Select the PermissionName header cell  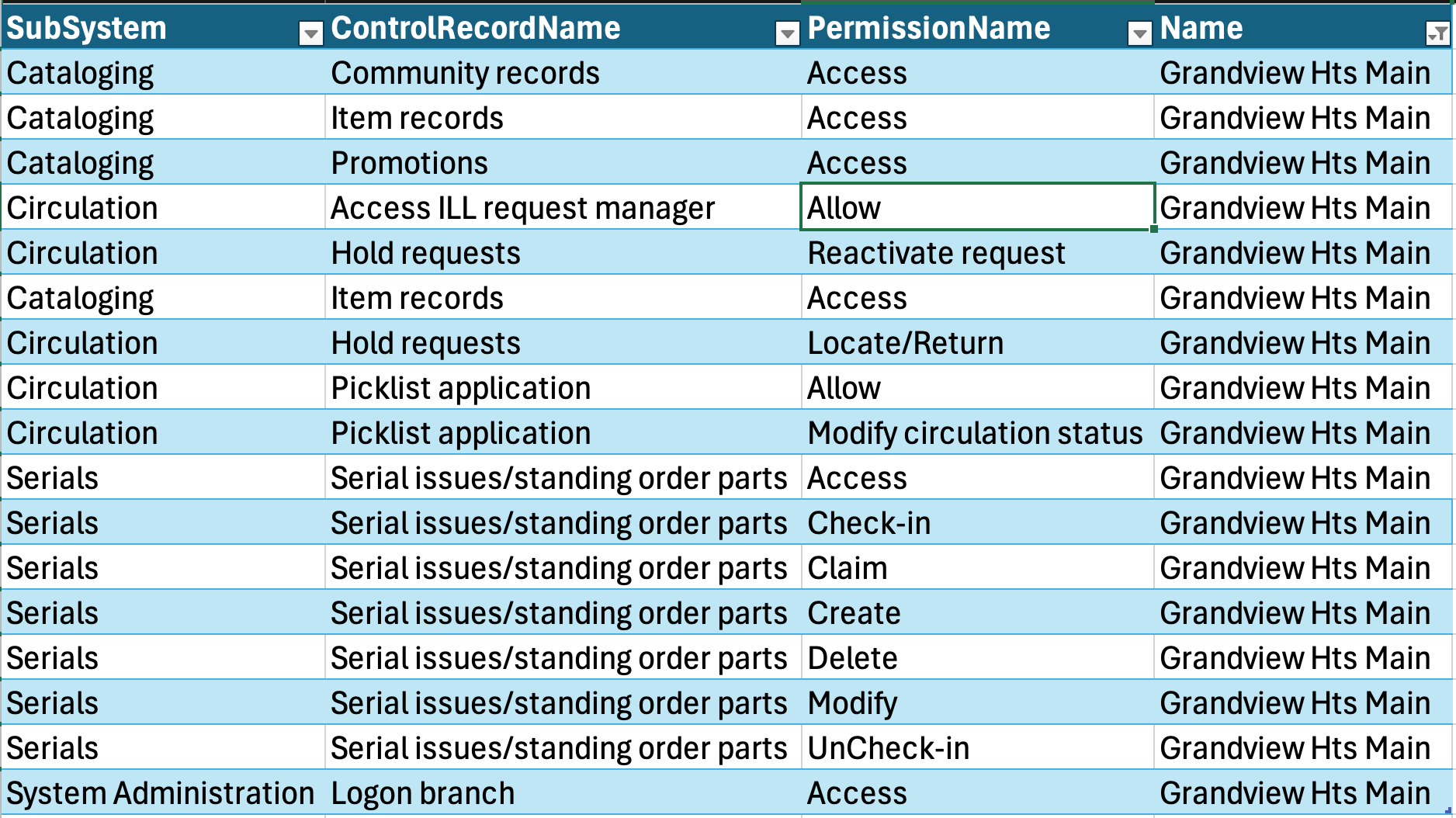click(x=978, y=28)
